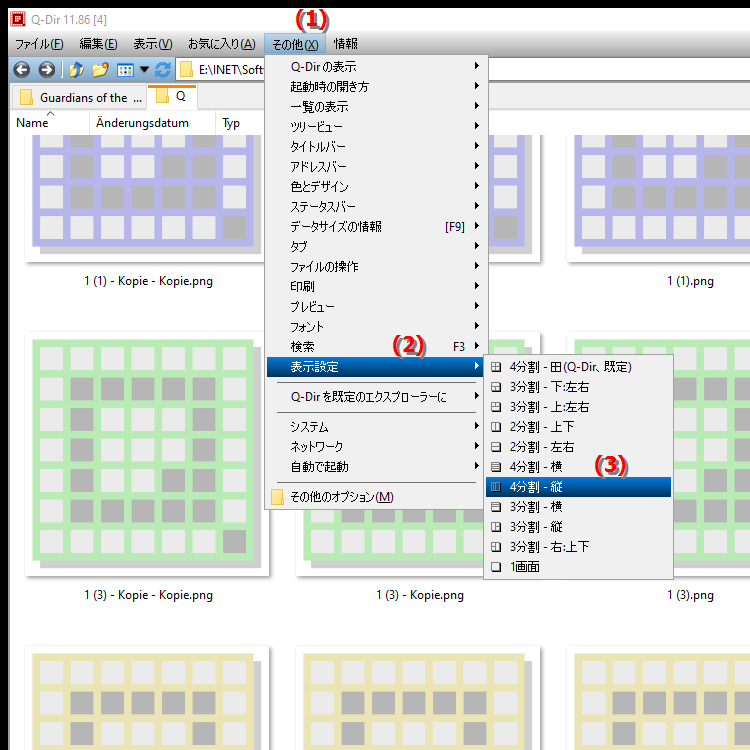Open the 情報 menu
This screenshot has height=750, width=750.
(x=345, y=44)
